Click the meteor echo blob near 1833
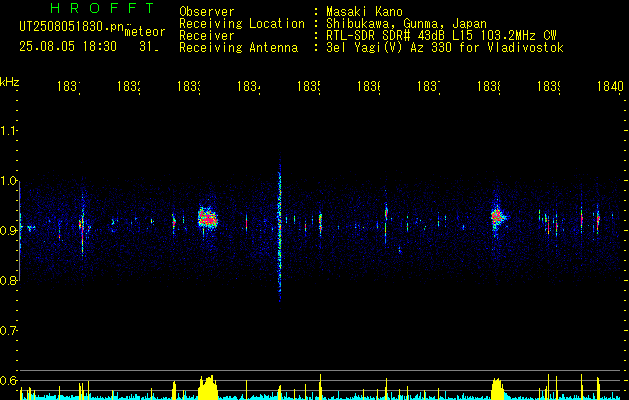This screenshot has width=629, height=400. (208, 219)
